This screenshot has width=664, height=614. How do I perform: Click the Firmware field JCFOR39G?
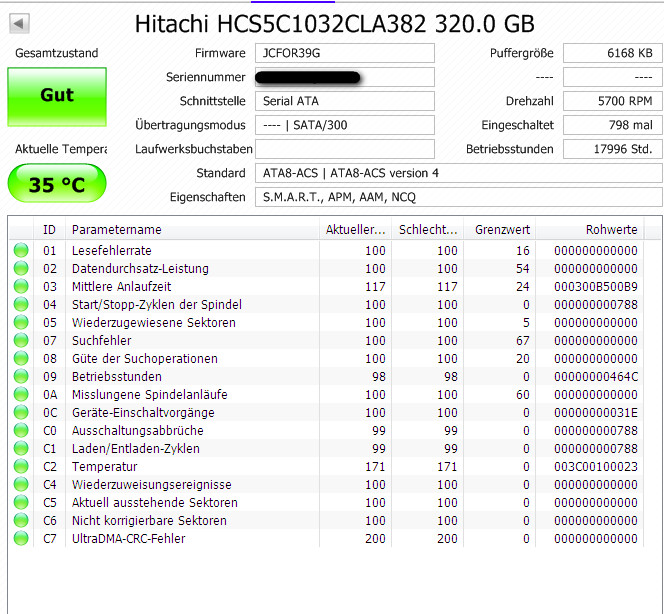345,53
